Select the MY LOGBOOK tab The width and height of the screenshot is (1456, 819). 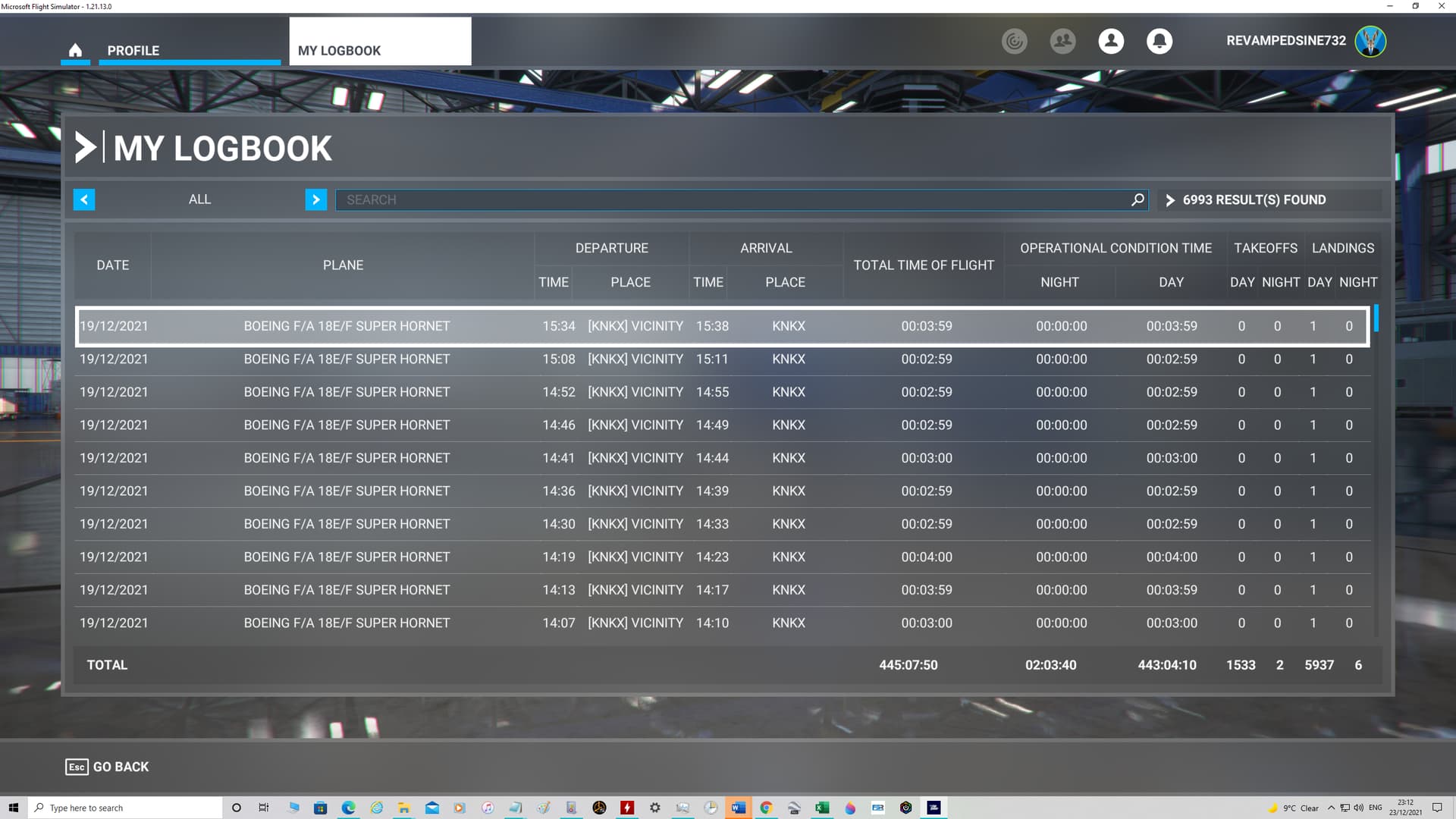[340, 50]
